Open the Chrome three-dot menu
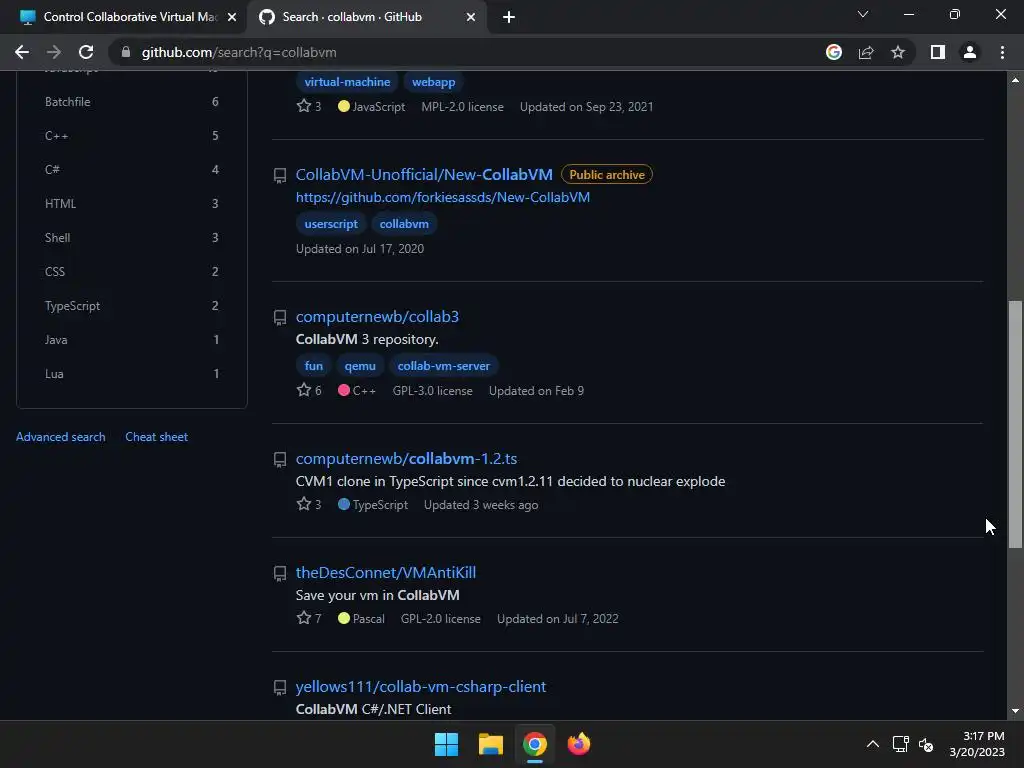This screenshot has height=768, width=1024. [1002, 52]
